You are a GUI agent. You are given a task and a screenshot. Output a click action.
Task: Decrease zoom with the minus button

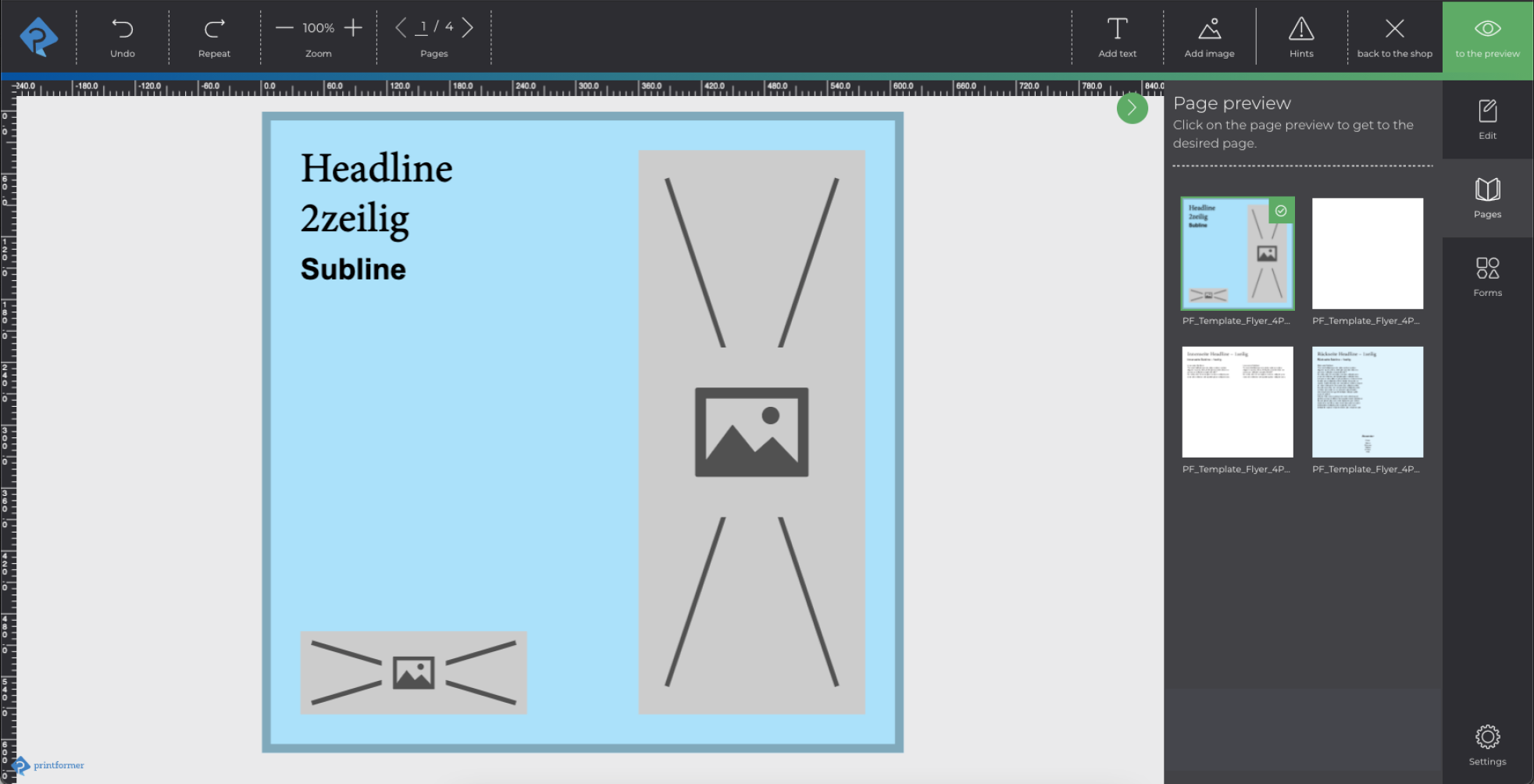[x=284, y=28]
